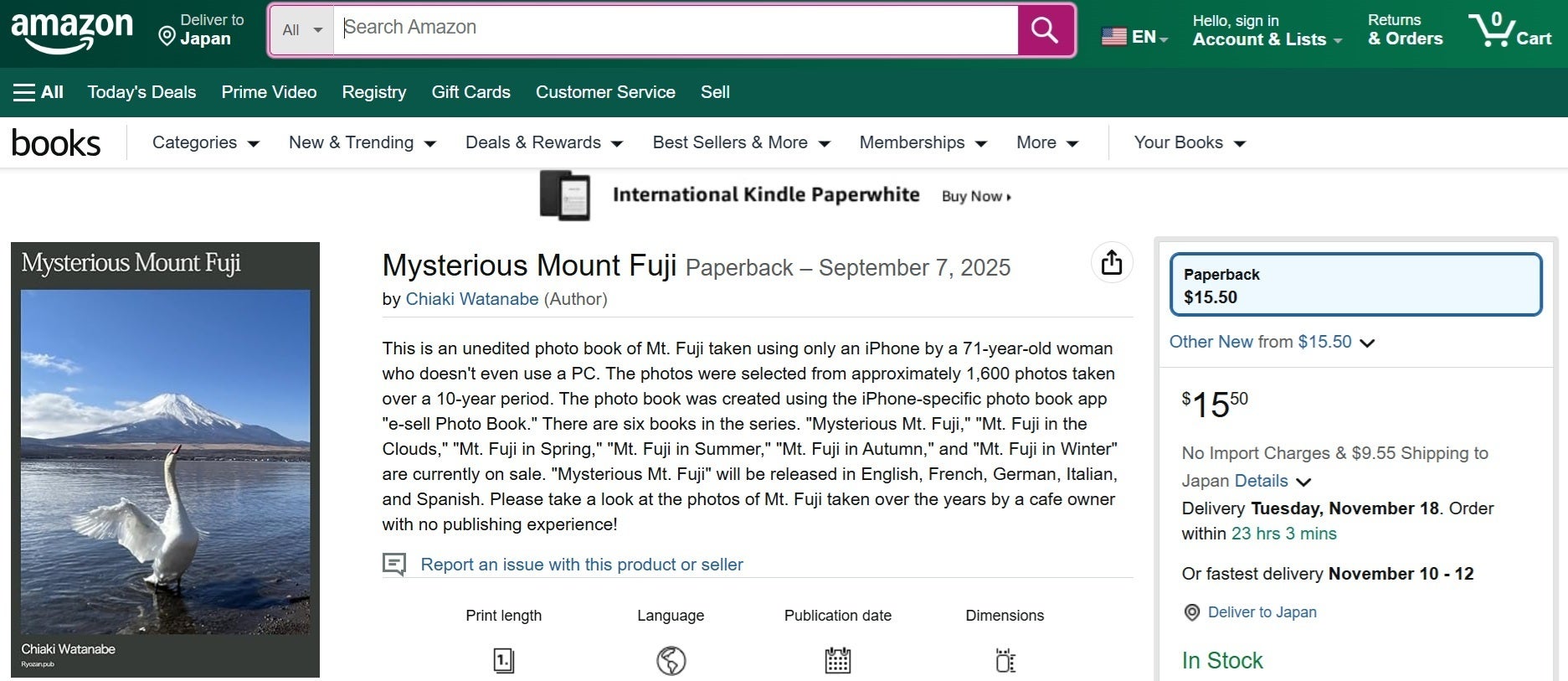Open author Chiaki Watanabe's page
This screenshot has height=681, width=1568.
click(x=471, y=299)
